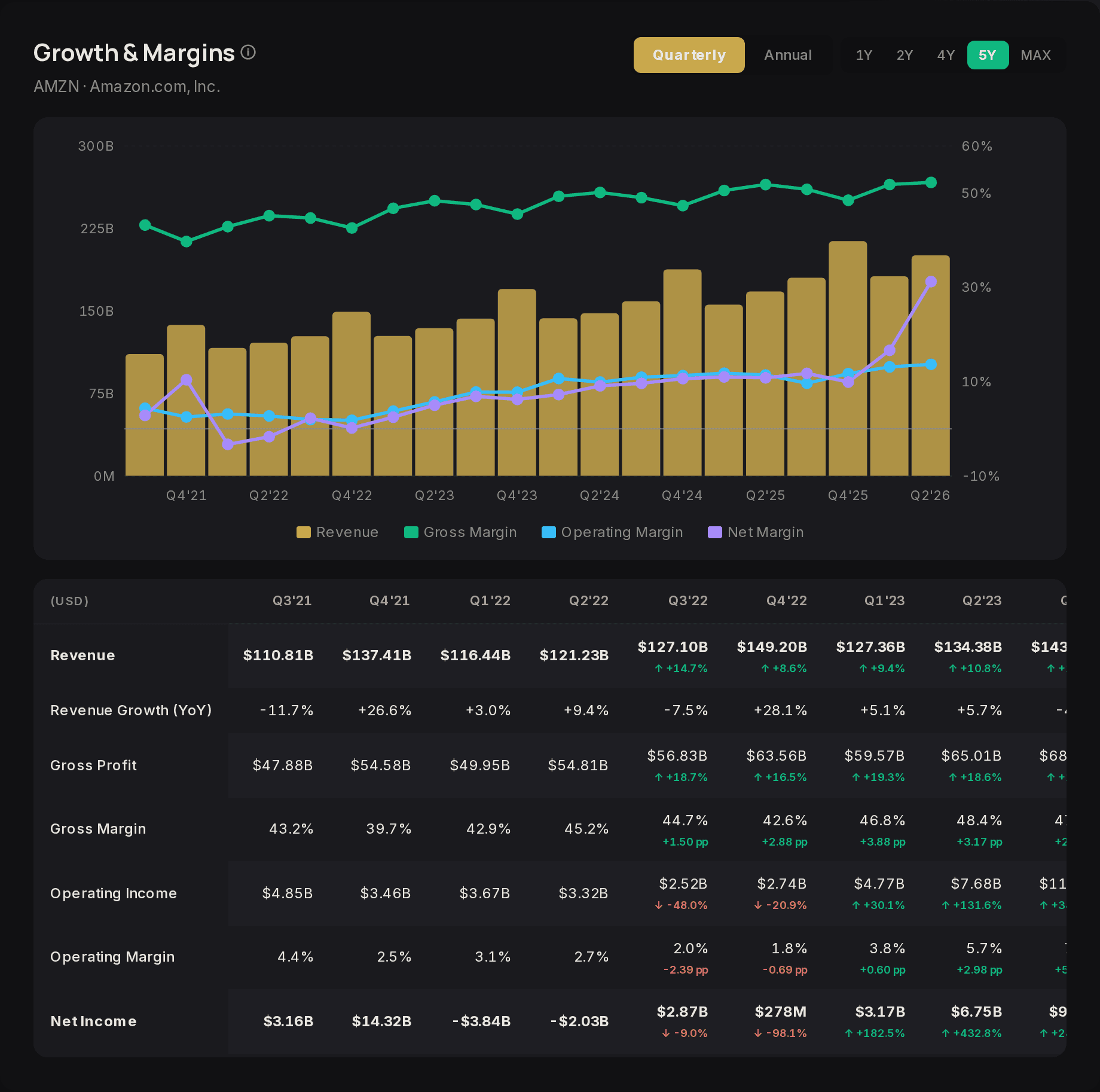Switch to Quarterly view
Image resolution: width=1100 pixels, height=1092 pixels.
pos(689,55)
